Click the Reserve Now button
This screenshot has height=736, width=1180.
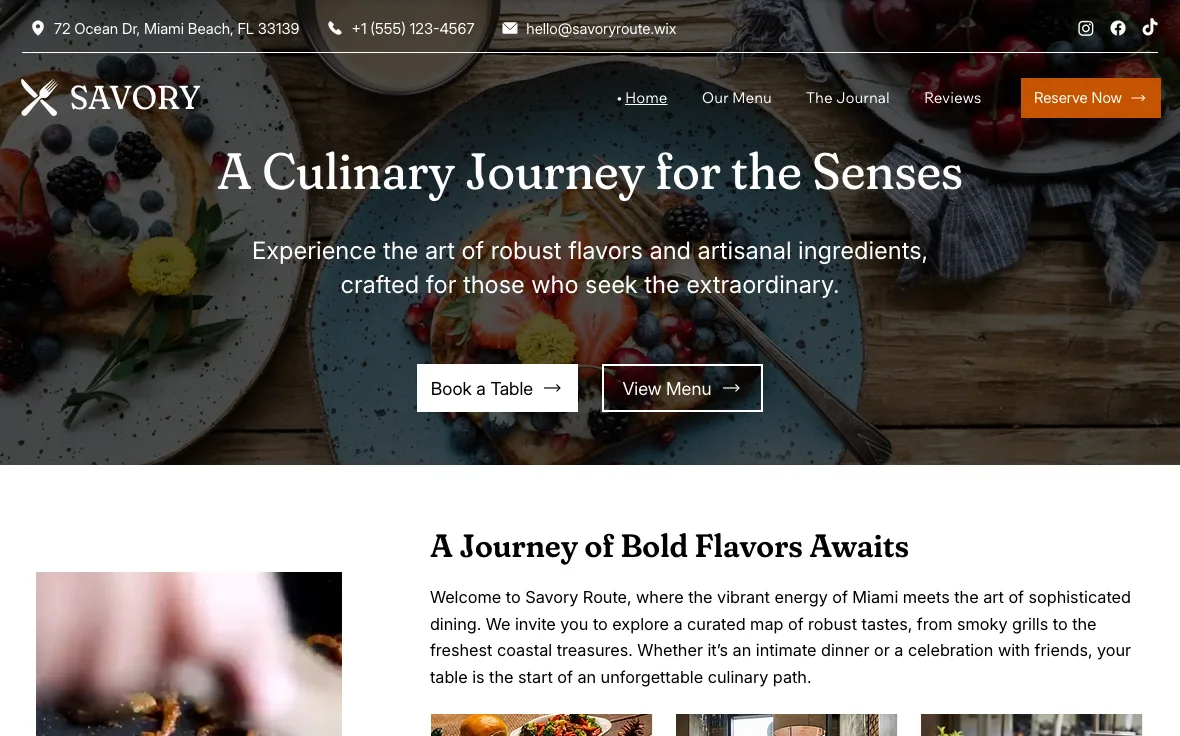(x=1090, y=98)
